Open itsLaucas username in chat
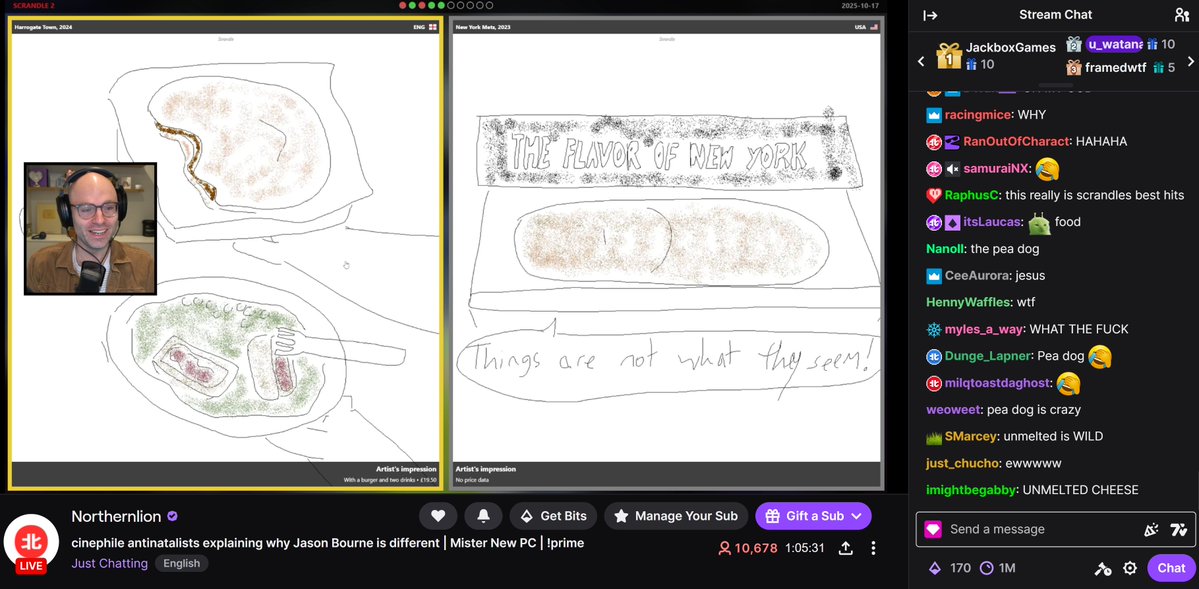Viewport: 1199px width, 589px height. click(991, 222)
